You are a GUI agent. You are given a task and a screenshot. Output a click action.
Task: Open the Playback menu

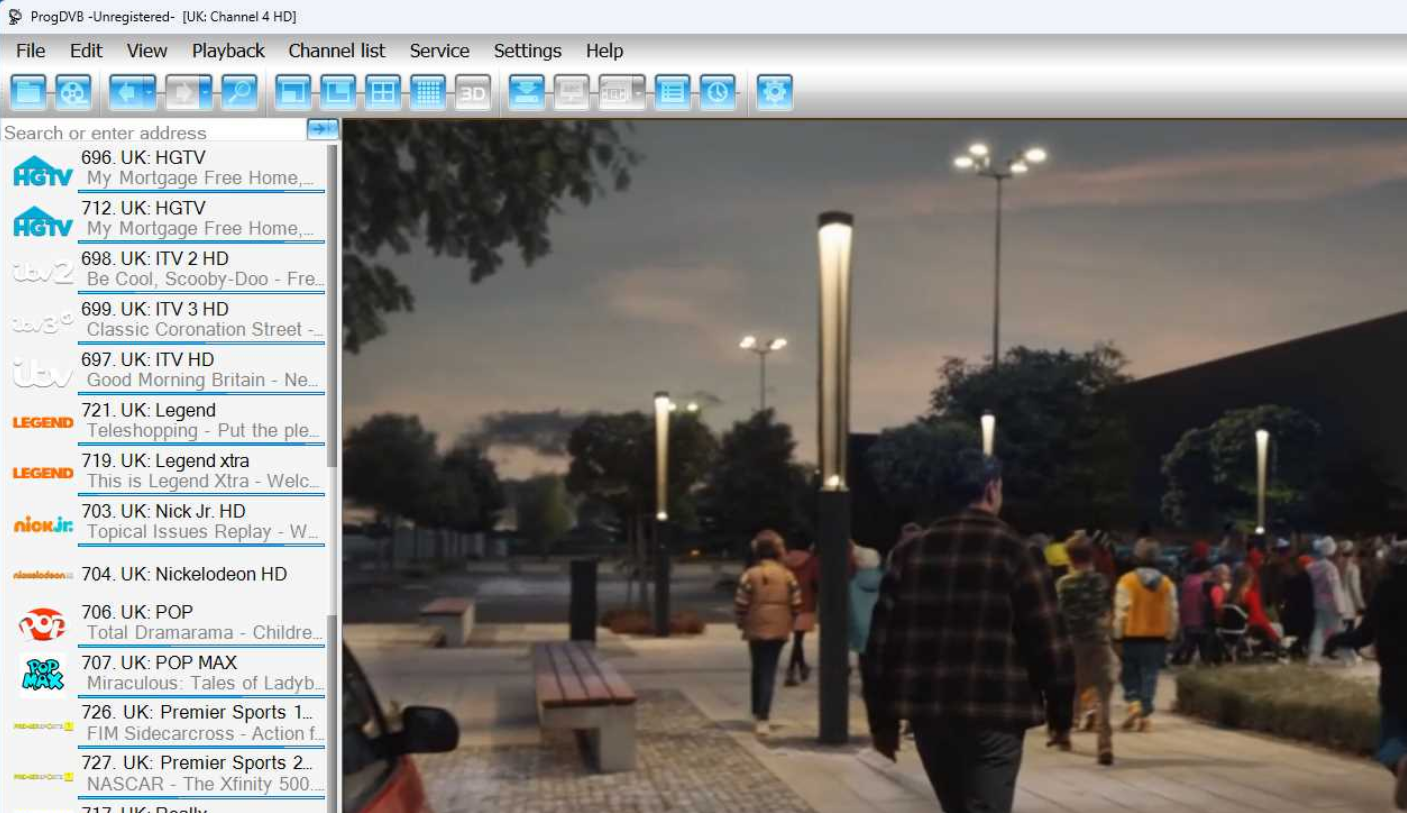[227, 51]
